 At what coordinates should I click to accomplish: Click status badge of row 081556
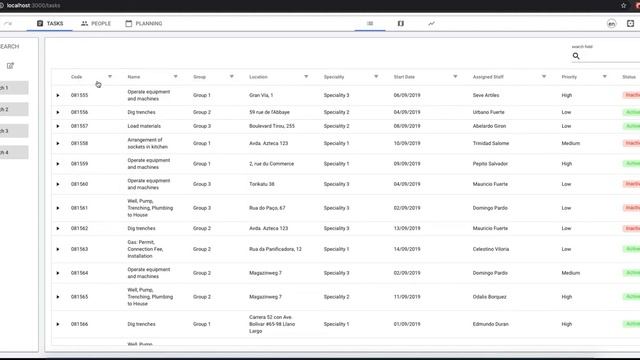click(631, 112)
